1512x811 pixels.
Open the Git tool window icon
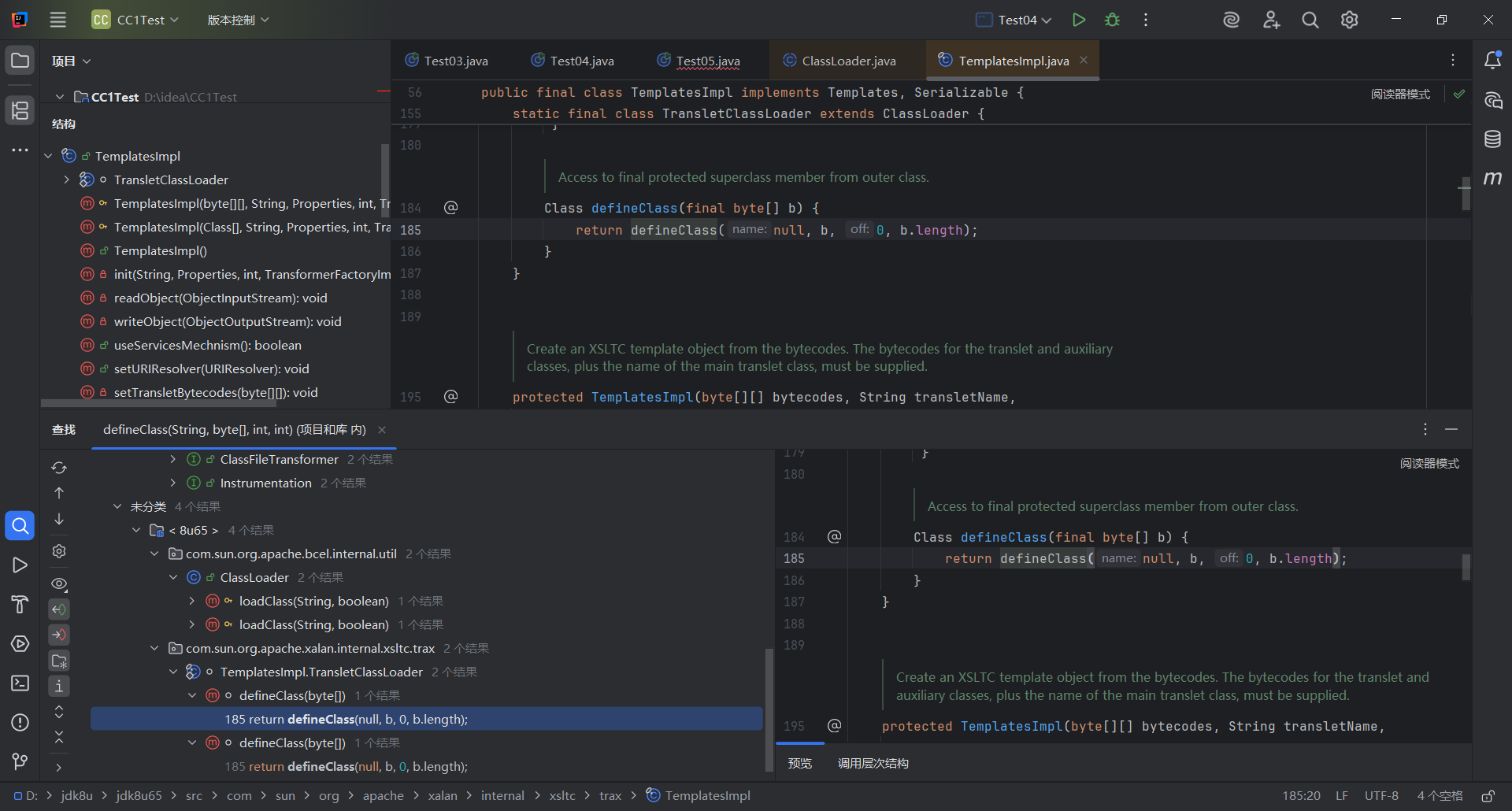click(20, 761)
